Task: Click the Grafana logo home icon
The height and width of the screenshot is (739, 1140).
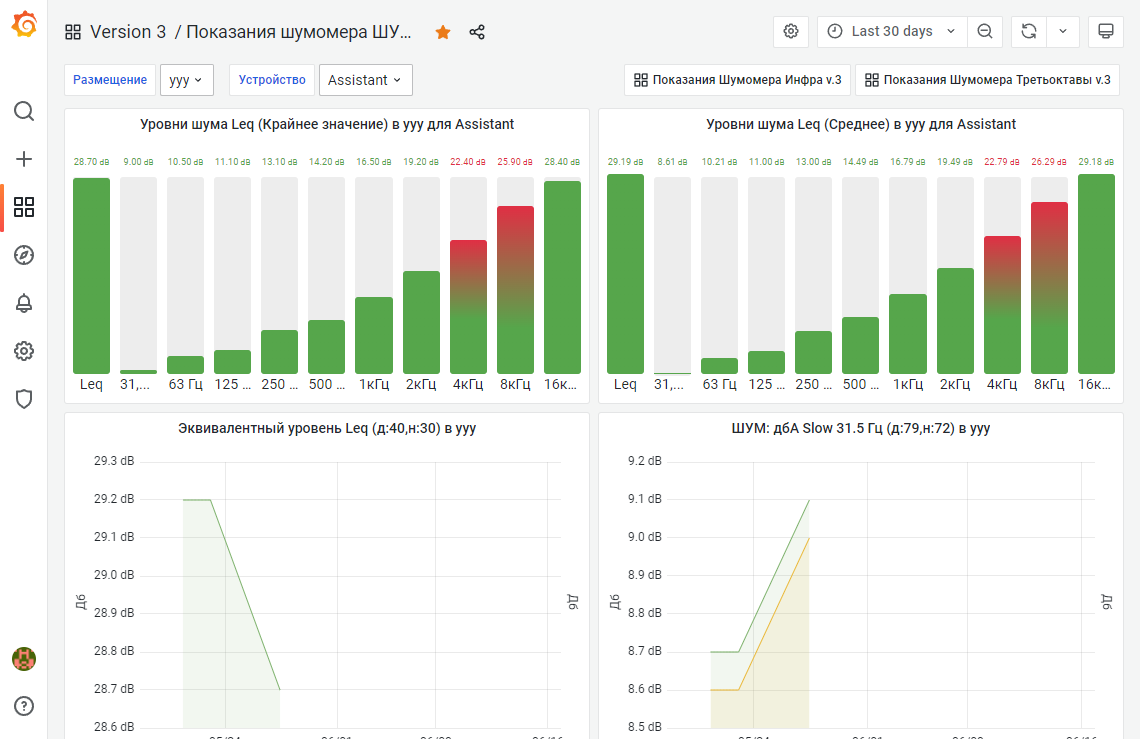Action: coord(24,24)
